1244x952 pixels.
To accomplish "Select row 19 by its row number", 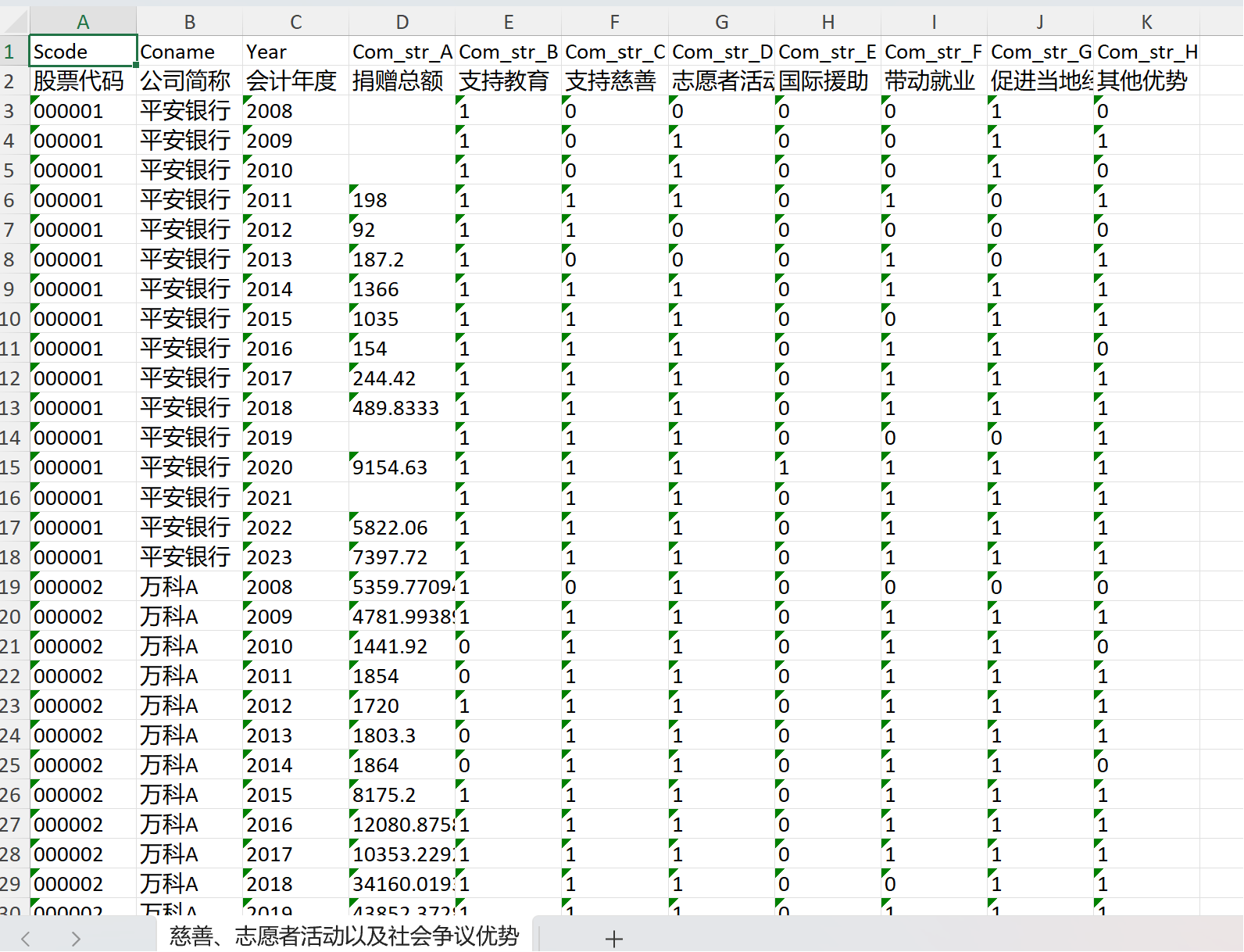I will (x=14, y=587).
